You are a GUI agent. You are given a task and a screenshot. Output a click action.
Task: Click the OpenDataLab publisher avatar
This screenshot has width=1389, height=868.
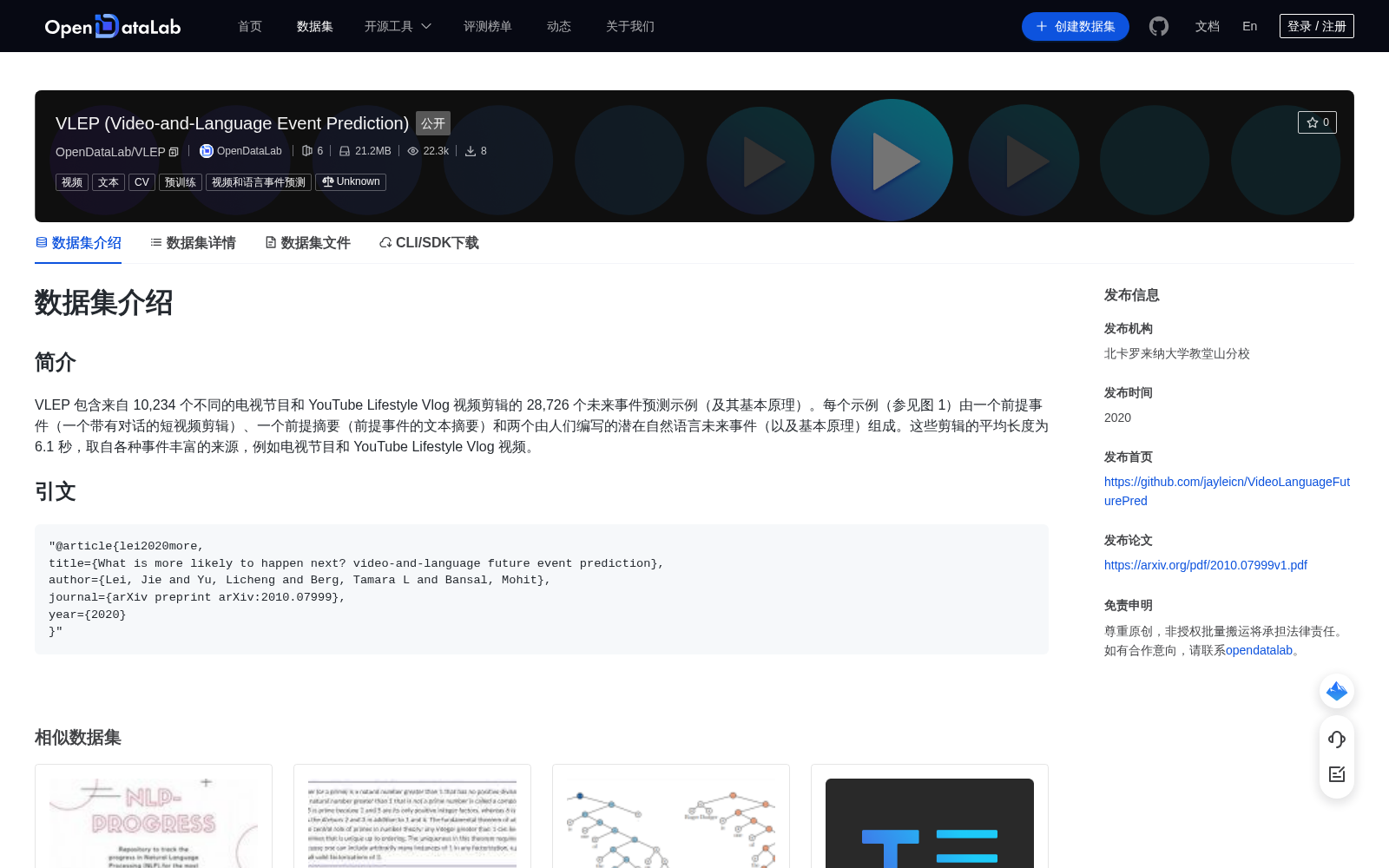(207, 151)
